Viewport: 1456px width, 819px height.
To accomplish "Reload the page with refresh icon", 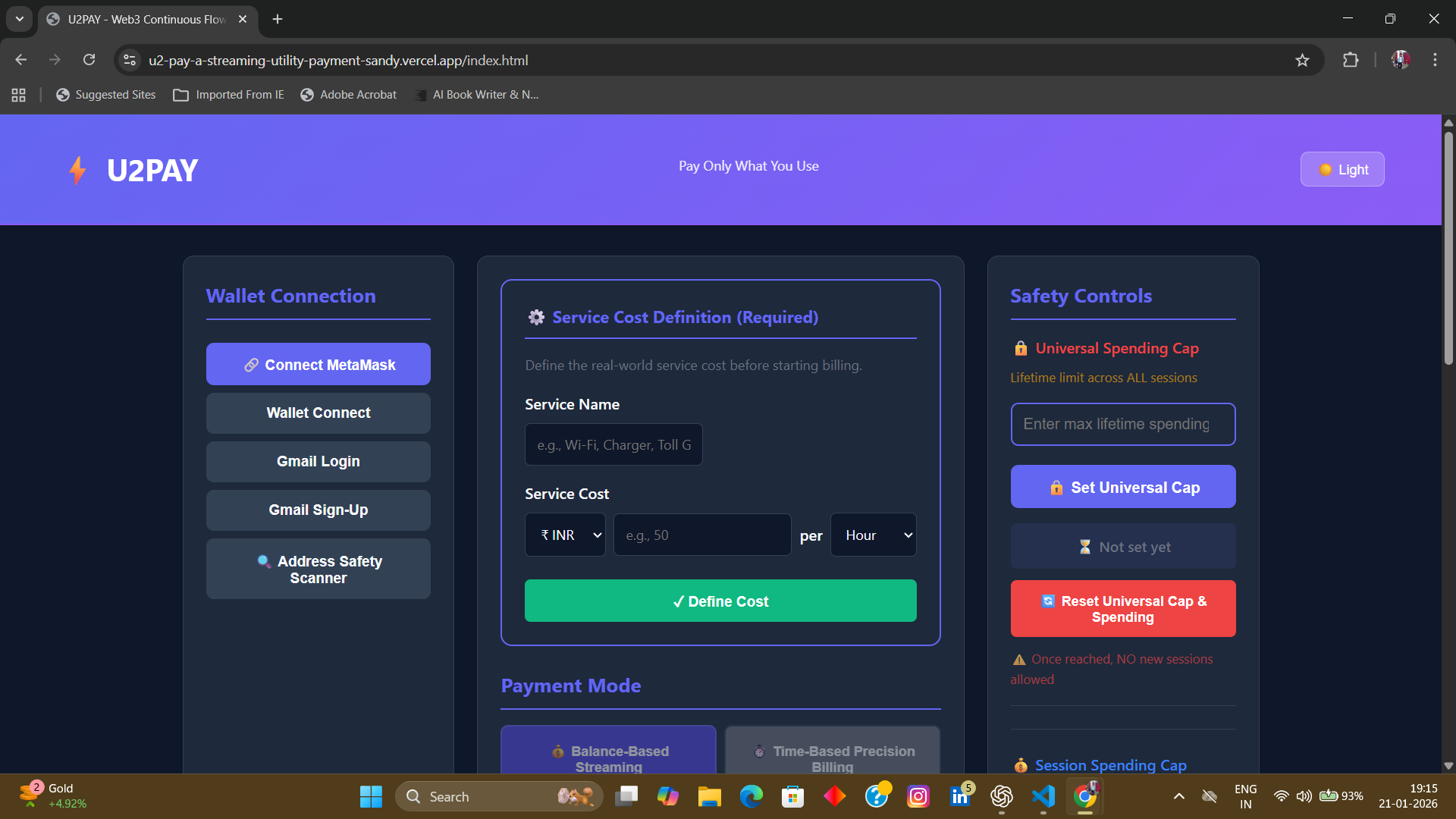I will (89, 61).
